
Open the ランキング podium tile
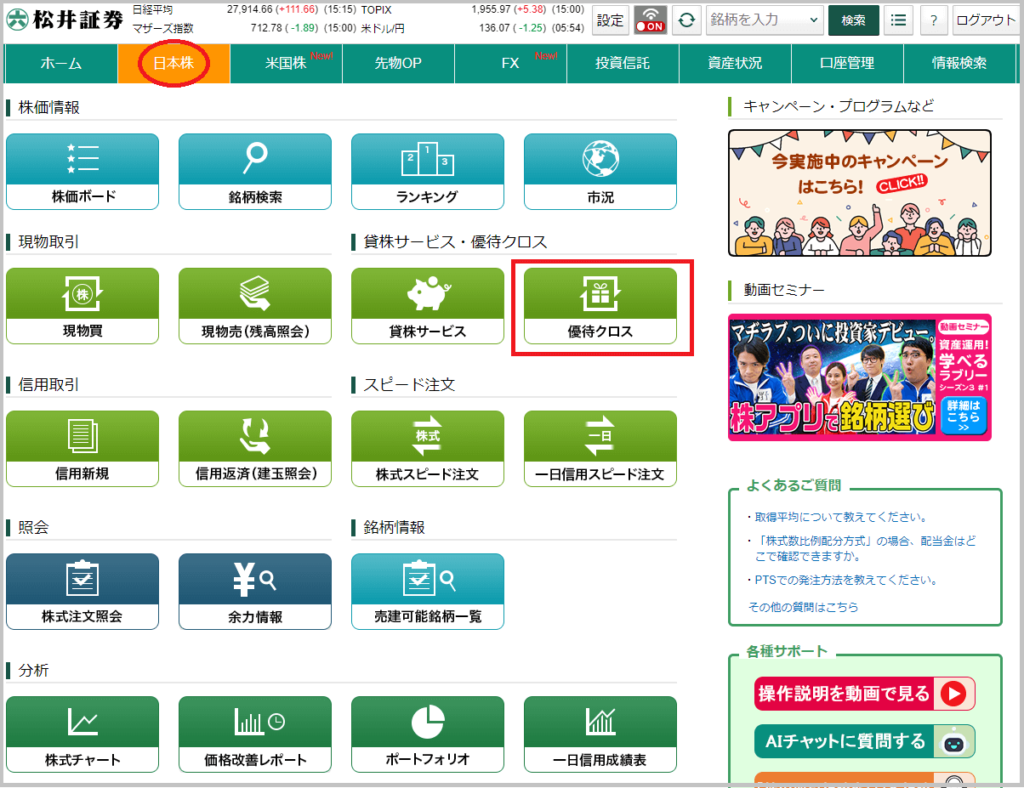427,171
